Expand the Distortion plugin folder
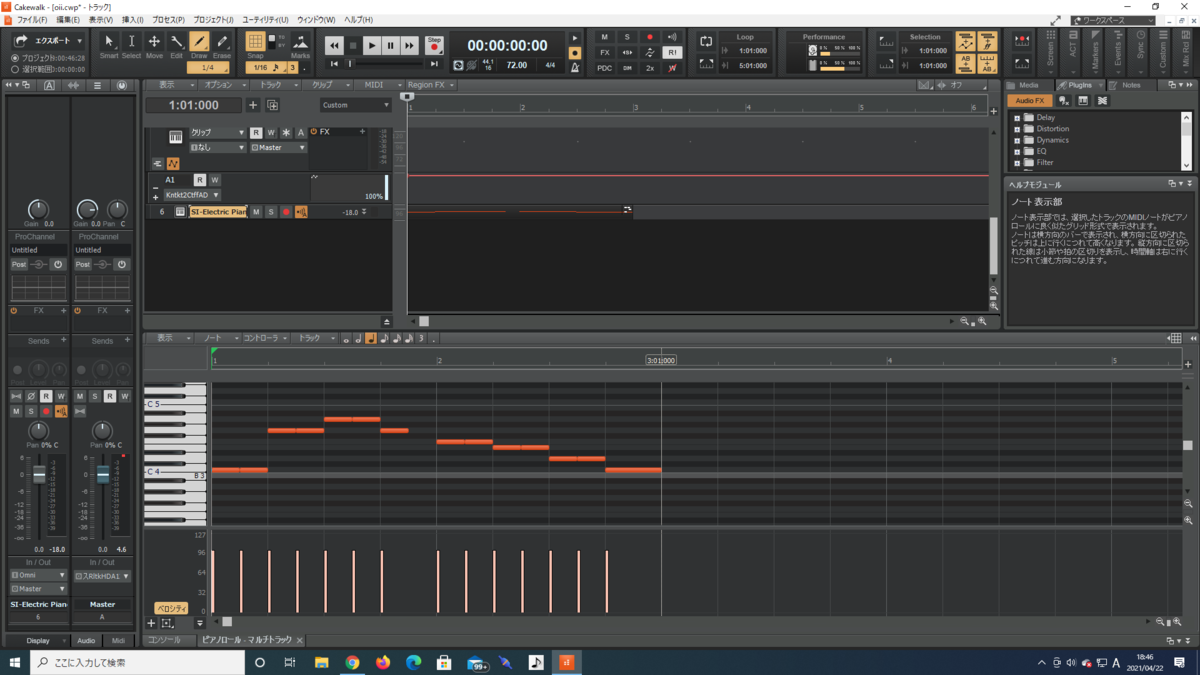This screenshot has width=1200, height=675. [1017, 129]
